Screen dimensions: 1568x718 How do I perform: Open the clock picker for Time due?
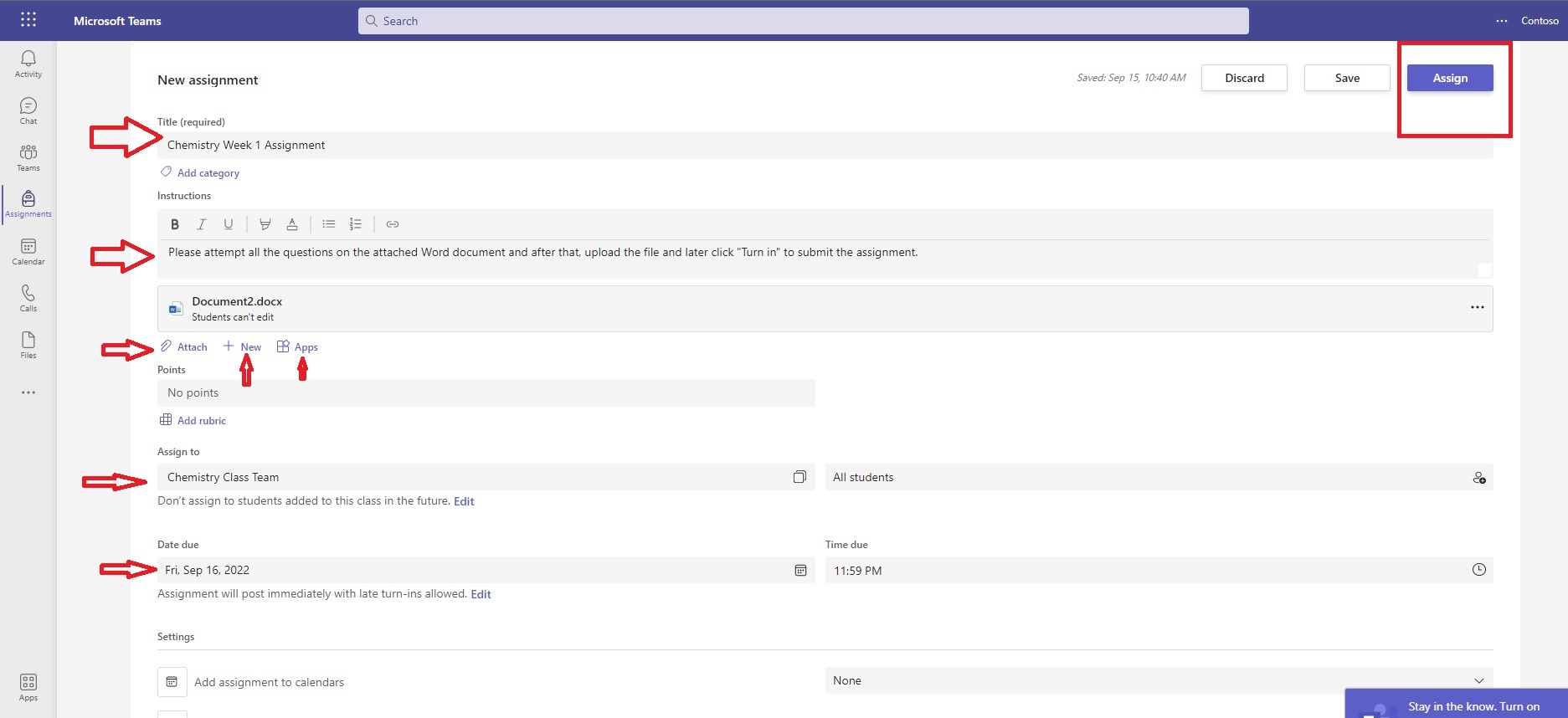(x=1479, y=570)
